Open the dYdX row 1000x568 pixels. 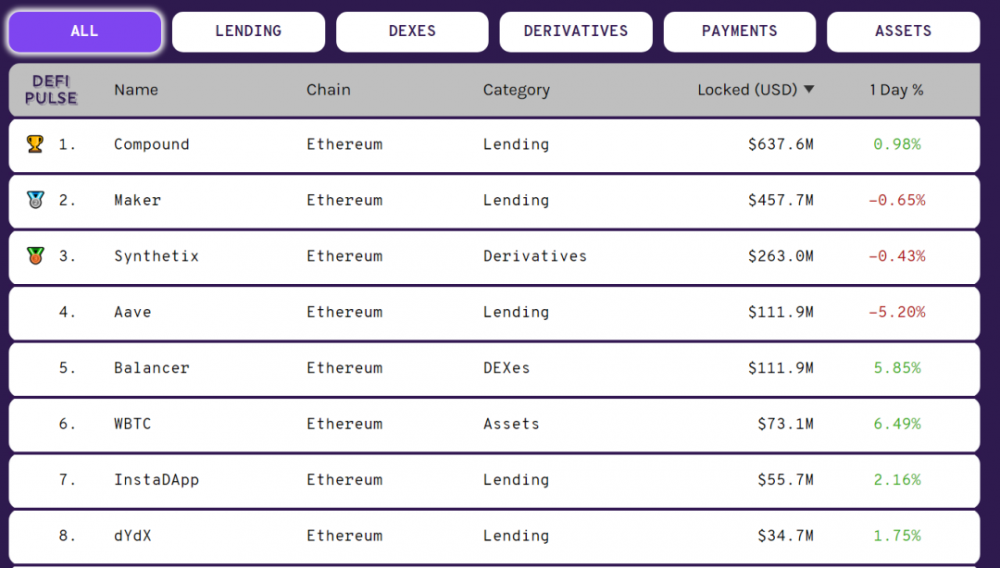tap(133, 536)
